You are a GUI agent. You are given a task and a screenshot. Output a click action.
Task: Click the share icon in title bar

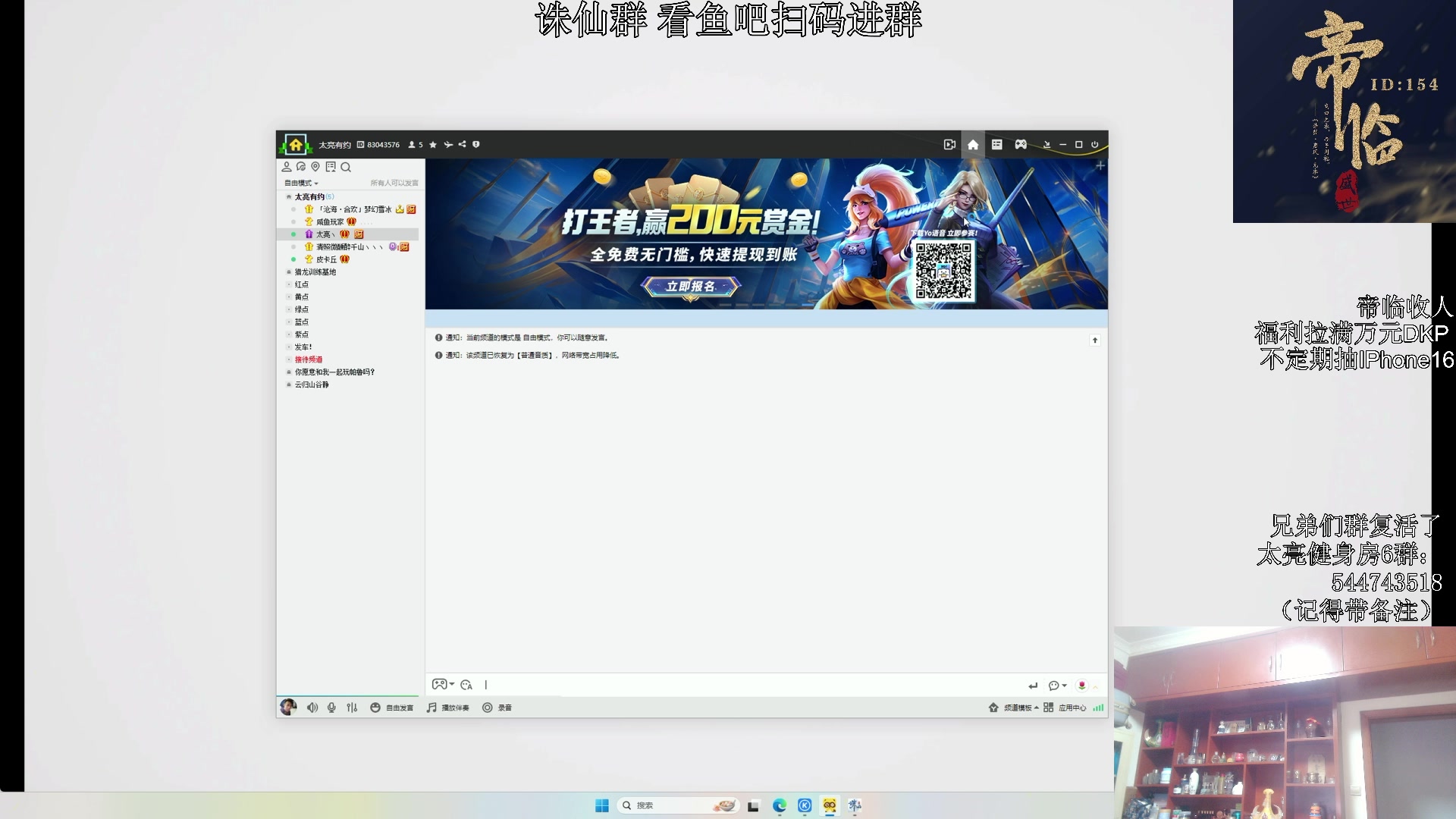[x=462, y=144]
